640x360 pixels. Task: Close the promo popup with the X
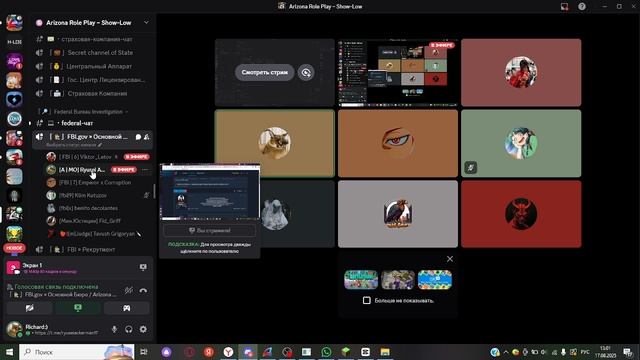point(450,259)
